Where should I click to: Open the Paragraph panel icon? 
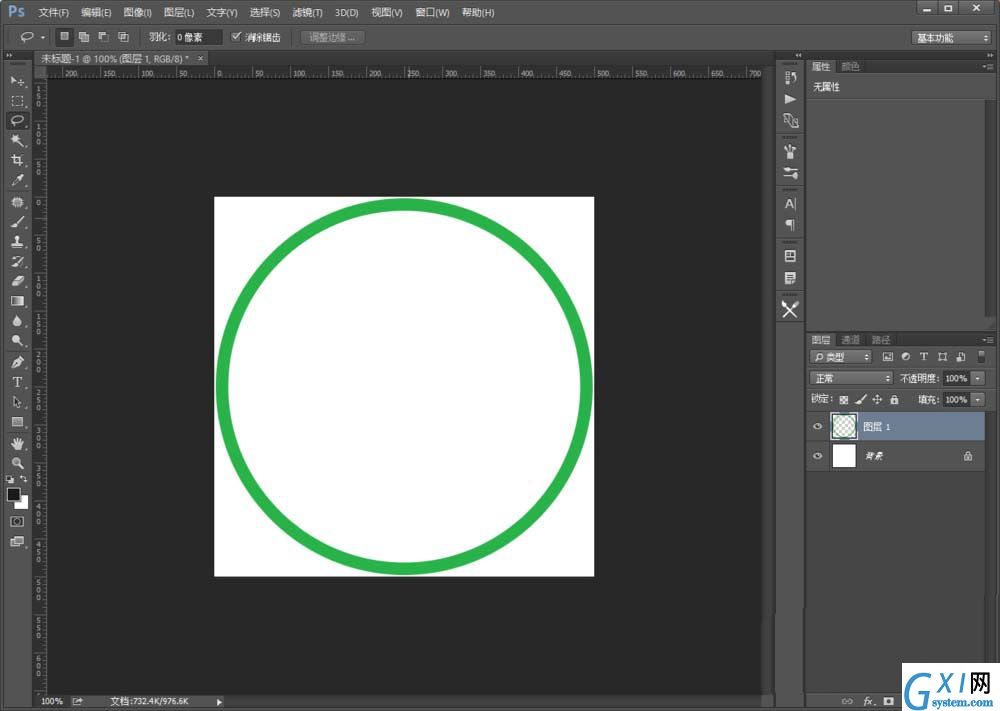pyautogui.click(x=790, y=225)
